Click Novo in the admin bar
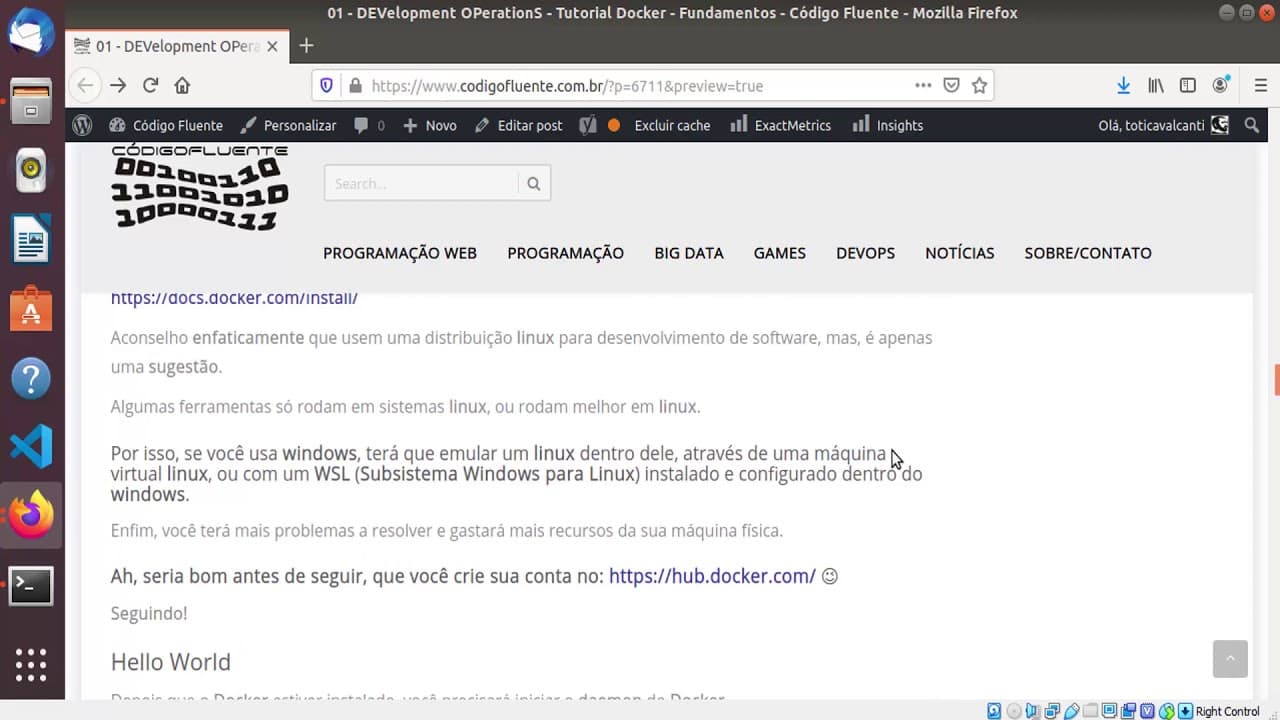 pos(430,125)
